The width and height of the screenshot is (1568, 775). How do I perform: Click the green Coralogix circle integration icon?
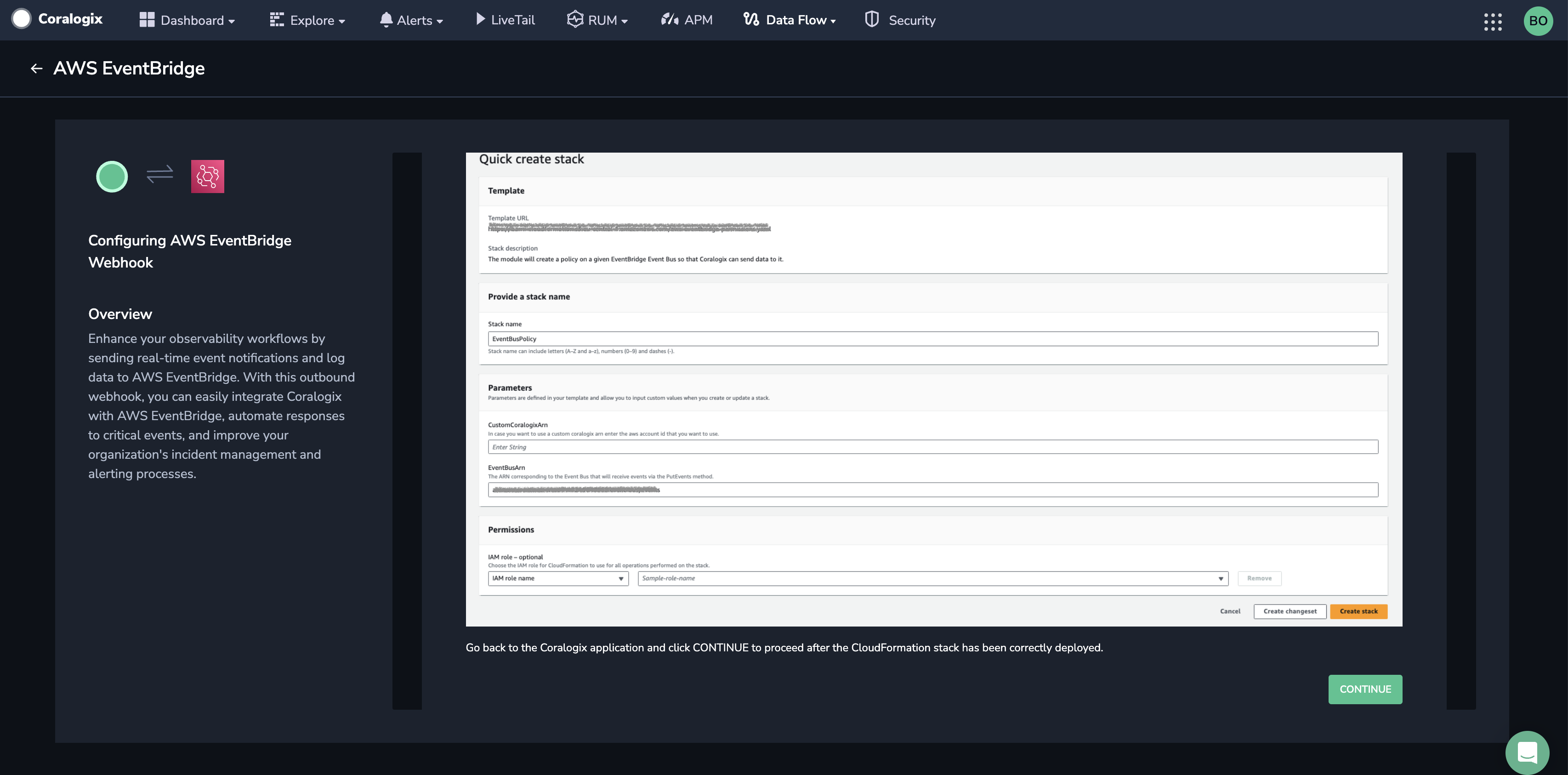coord(112,177)
